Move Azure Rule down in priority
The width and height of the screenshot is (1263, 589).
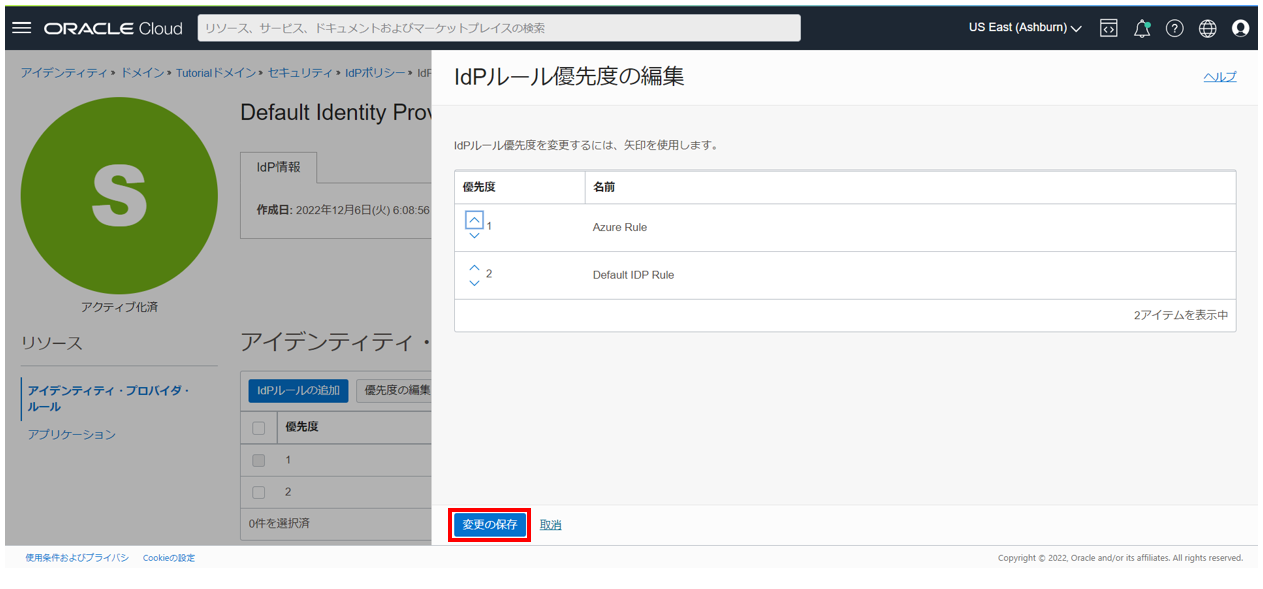click(474, 236)
